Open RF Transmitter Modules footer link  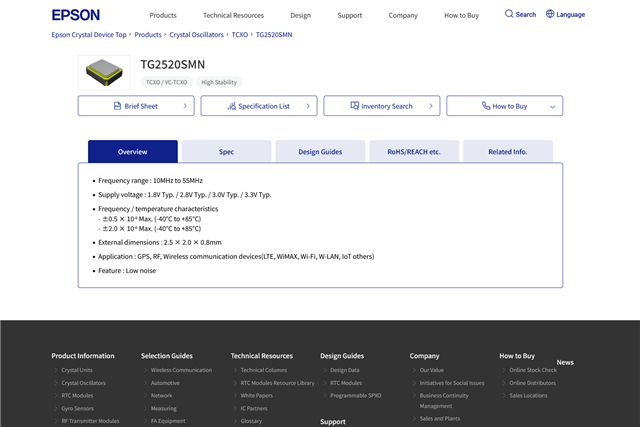(90, 421)
